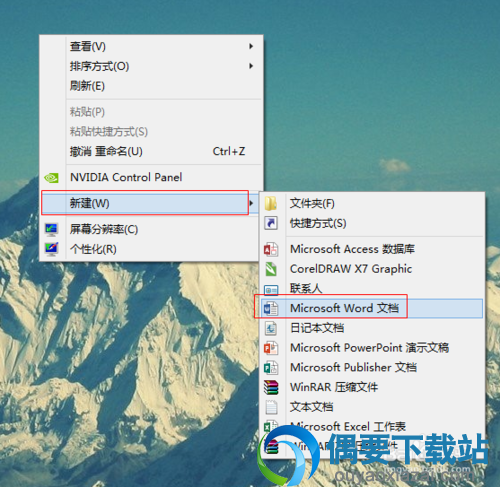Choose 快捷方式(S) text entry
This screenshot has height=487, width=500.
(318, 223)
